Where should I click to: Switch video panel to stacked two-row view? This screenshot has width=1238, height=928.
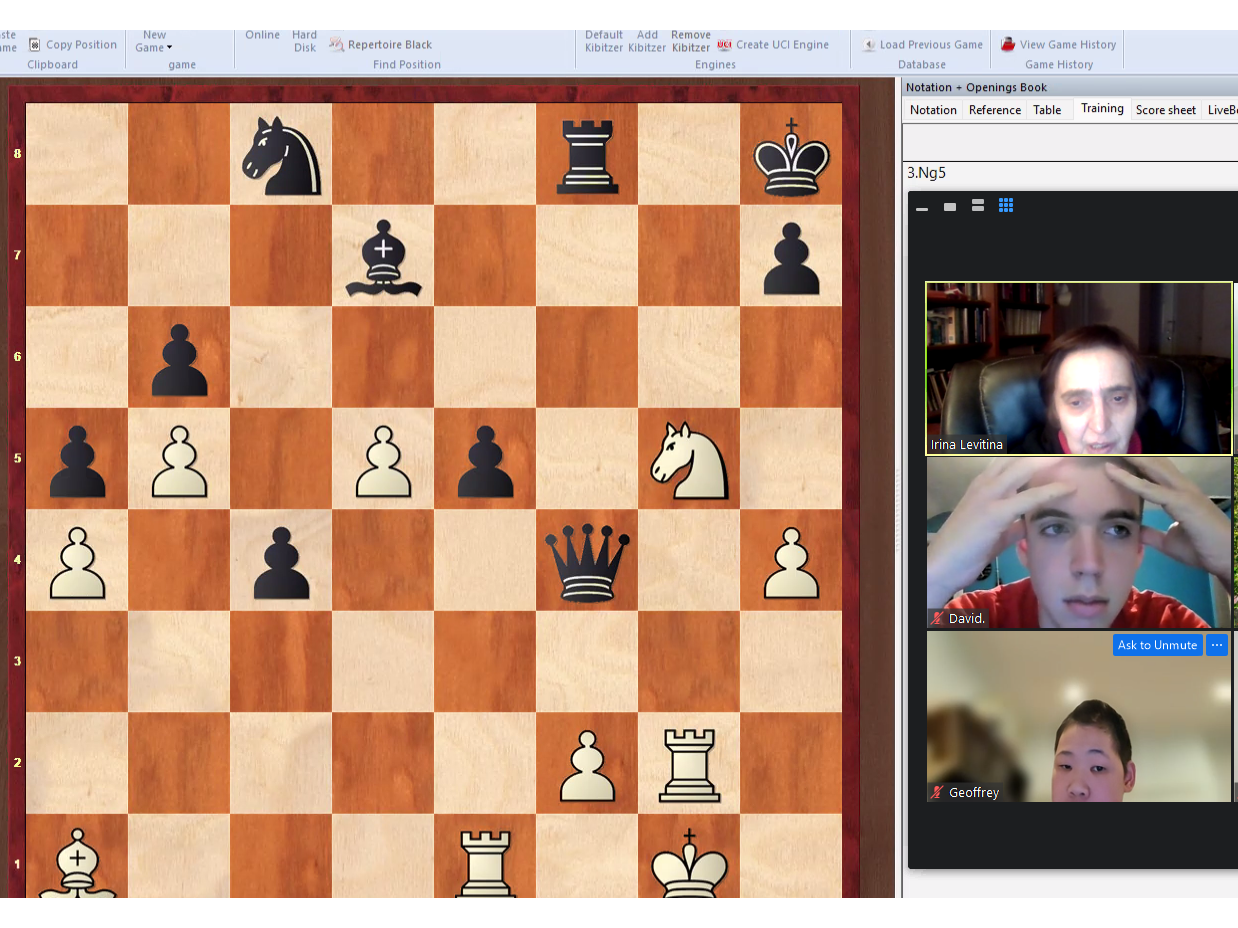coord(978,206)
